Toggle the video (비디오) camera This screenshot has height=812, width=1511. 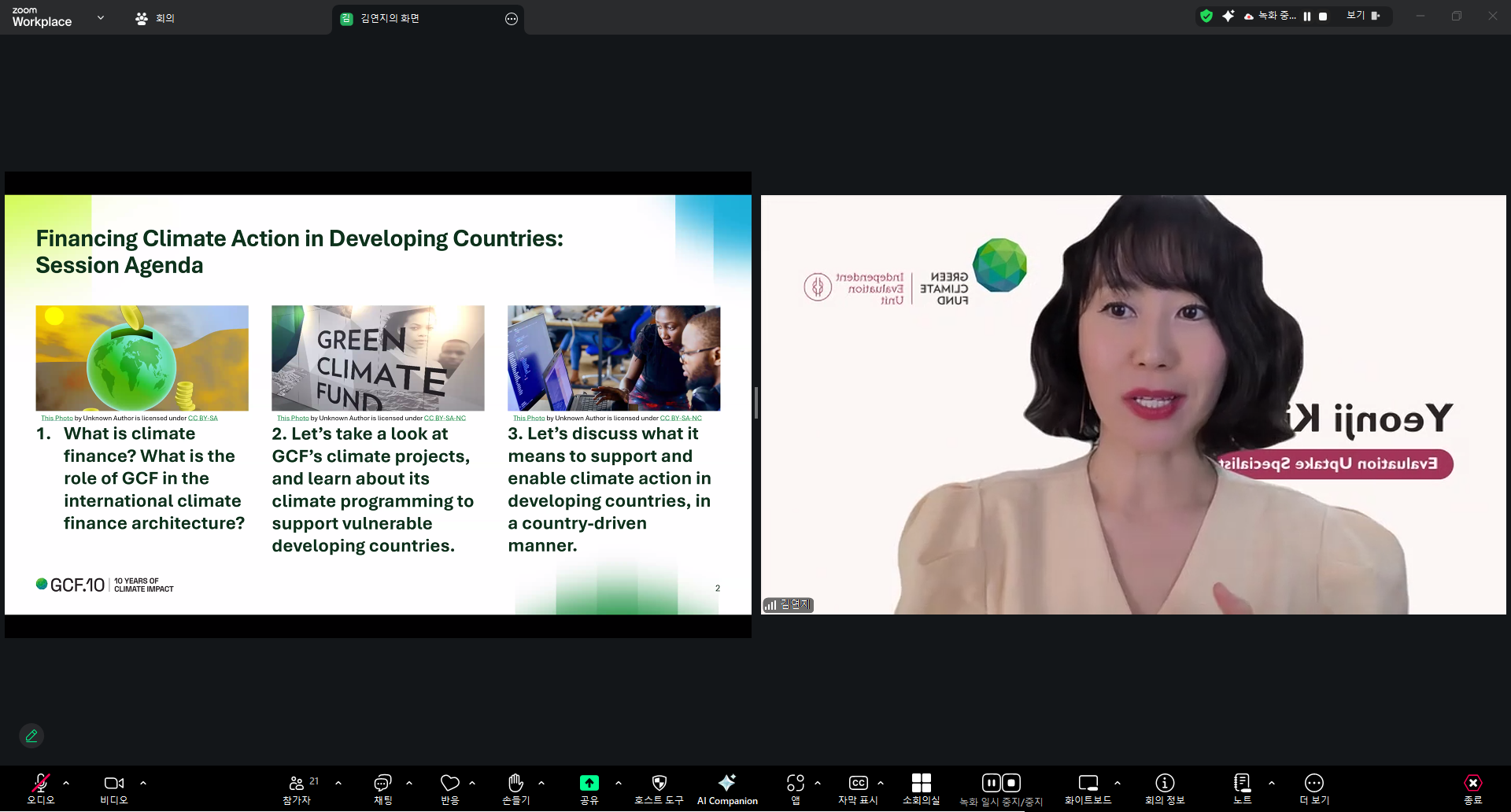point(113,788)
